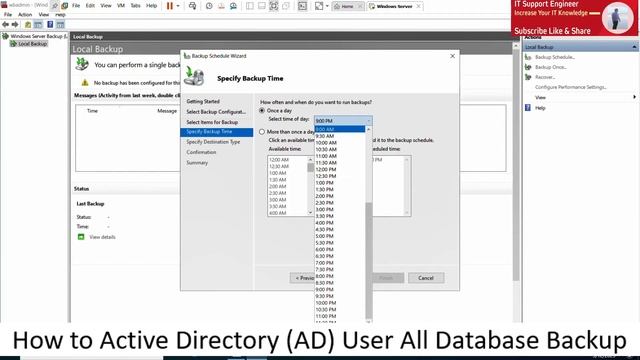Click the MMC Forward arrow
Image resolution: width=640 pixels, height=360 pixels.
(x=15, y=24)
